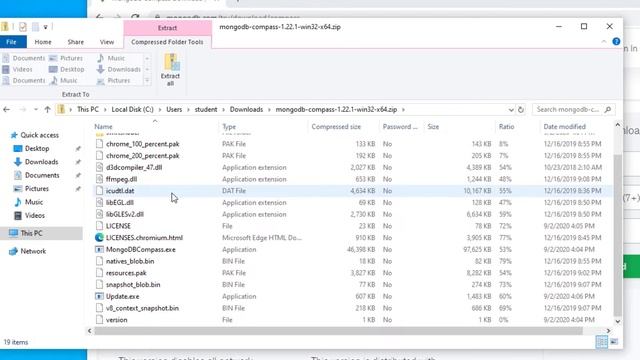Open the ribbon Help icon
Viewport: 640px width, 360px height.
[616, 42]
